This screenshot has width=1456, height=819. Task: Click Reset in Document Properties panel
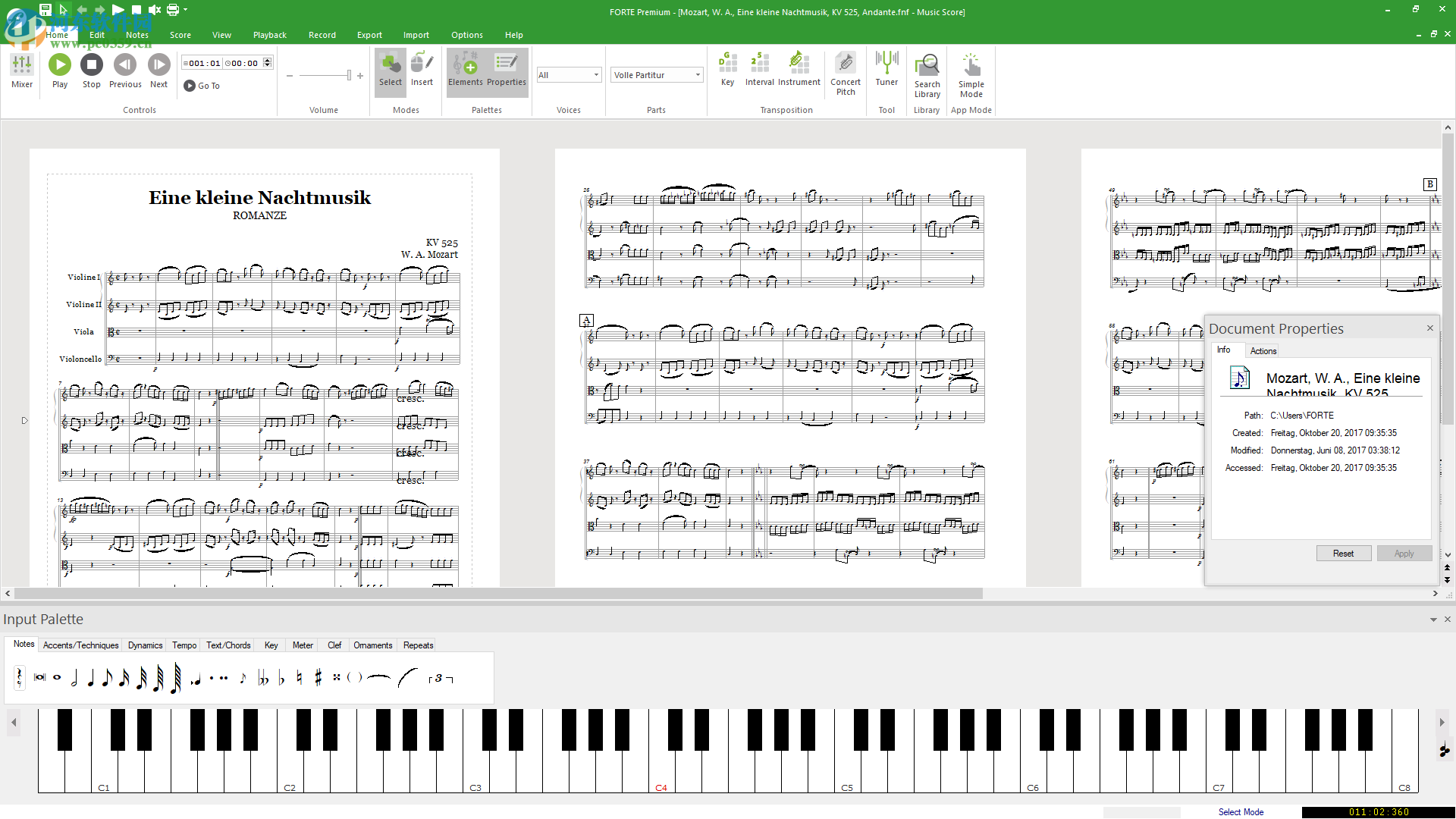tap(1344, 553)
